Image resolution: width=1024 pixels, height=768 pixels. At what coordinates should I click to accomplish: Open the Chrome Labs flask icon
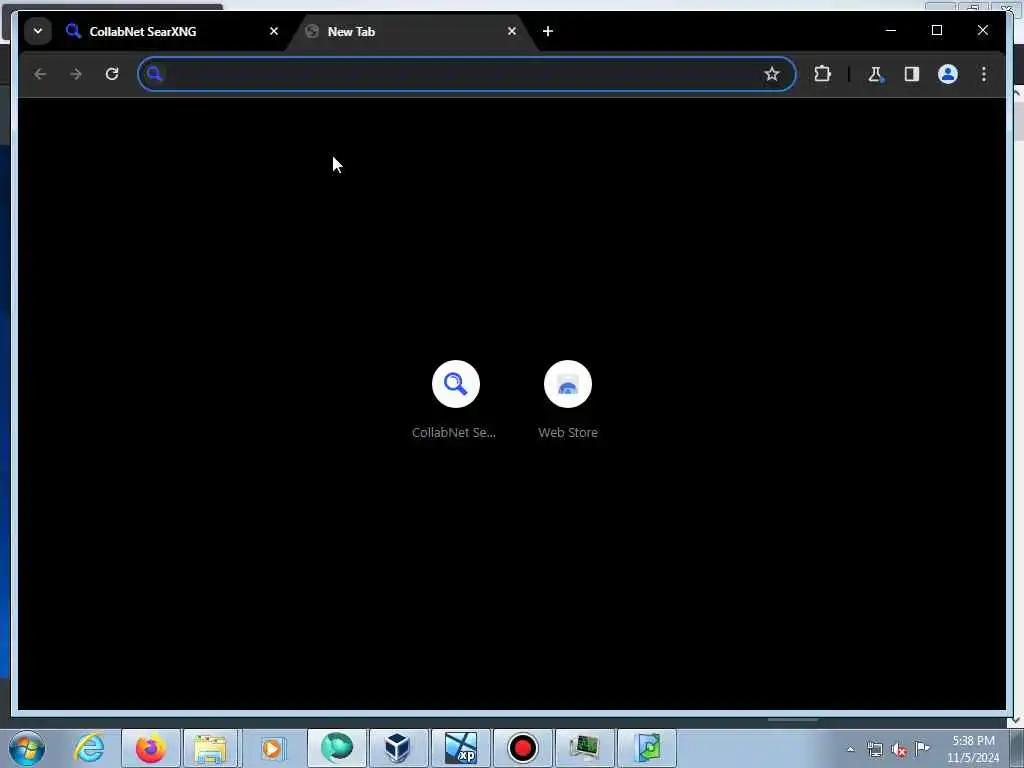click(875, 74)
